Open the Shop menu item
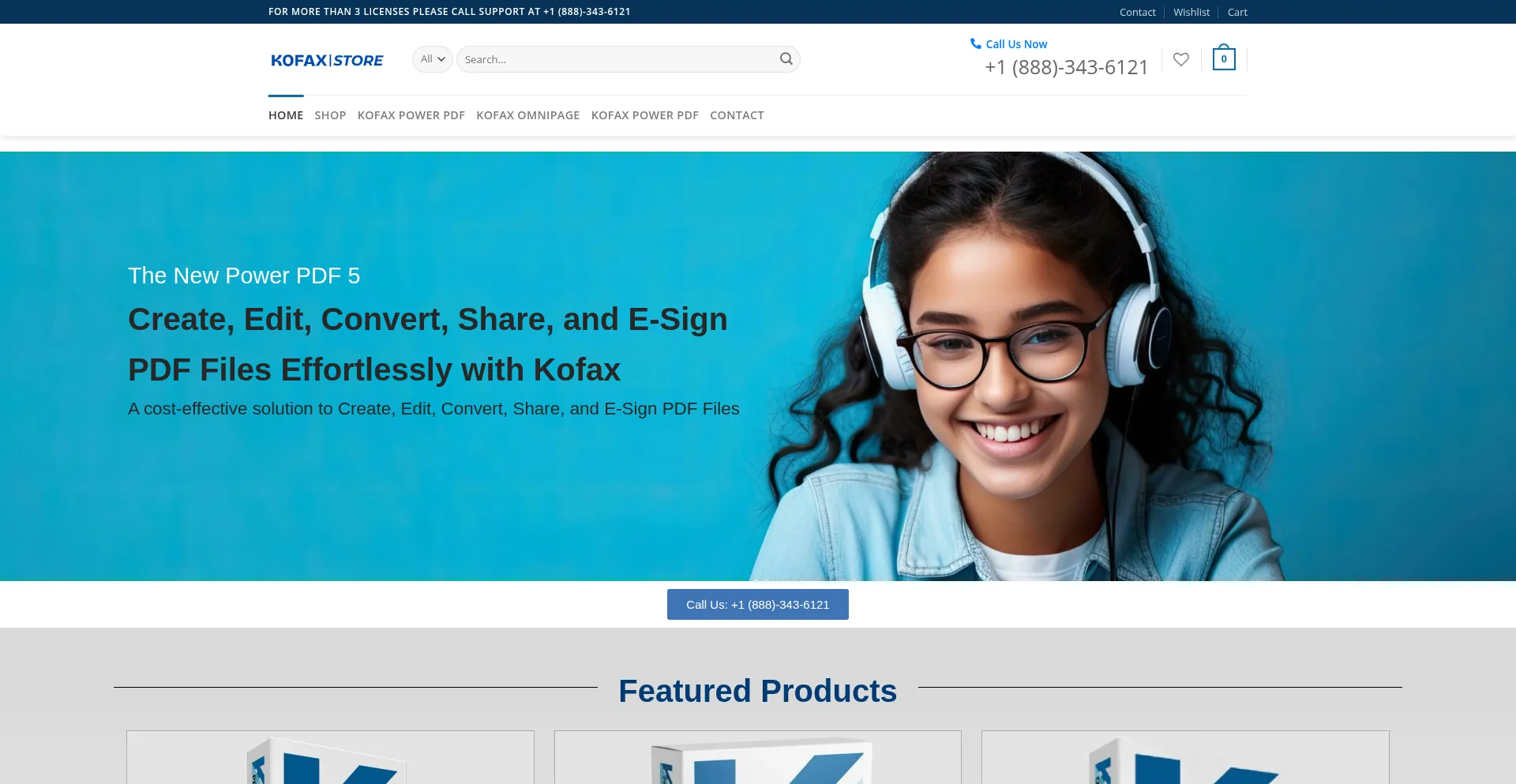This screenshot has height=784, width=1516. pyautogui.click(x=330, y=115)
